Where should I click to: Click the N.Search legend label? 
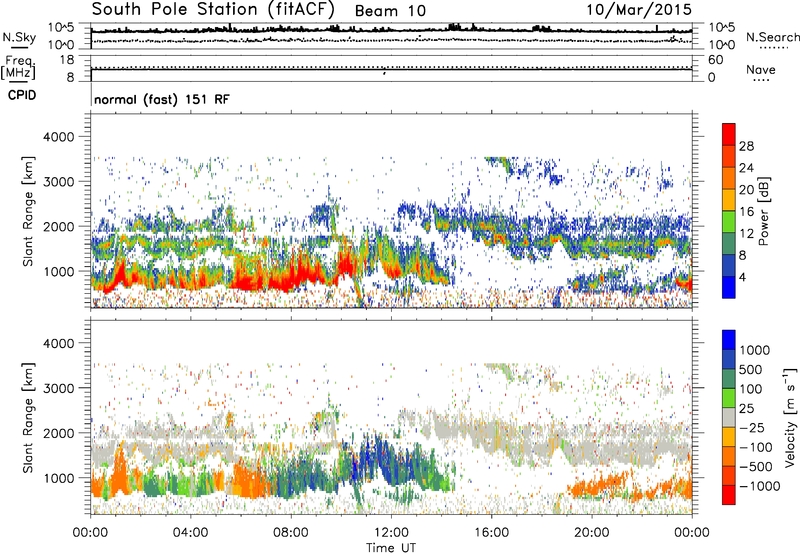click(772, 37)
